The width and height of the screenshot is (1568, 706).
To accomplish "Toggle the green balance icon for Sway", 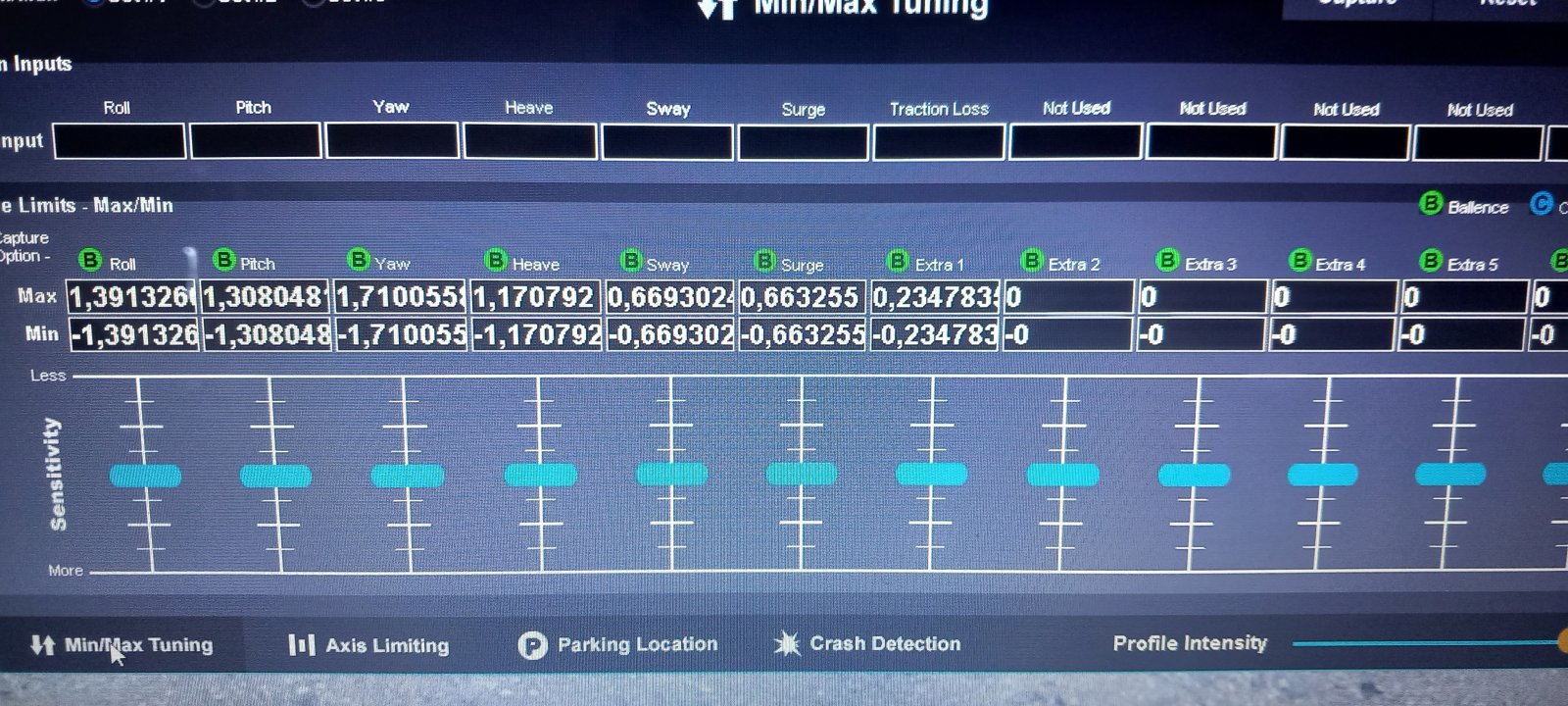I will tap(631, 262).
